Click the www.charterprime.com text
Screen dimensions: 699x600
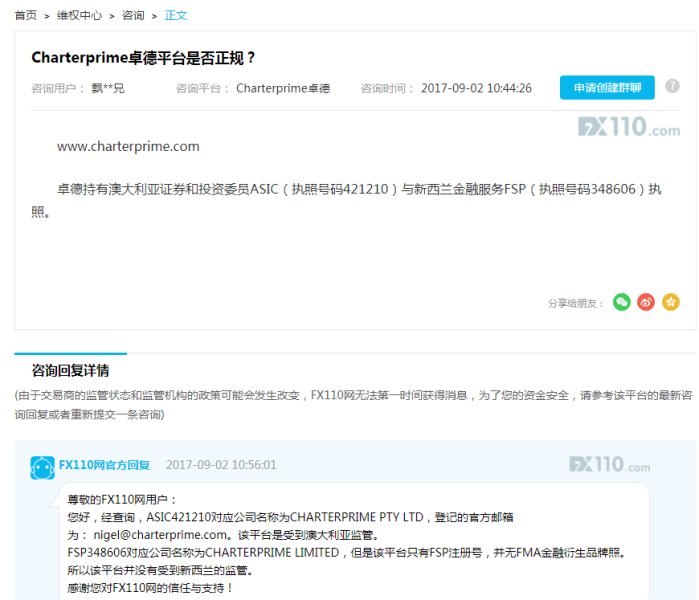(x=128, y=146)
